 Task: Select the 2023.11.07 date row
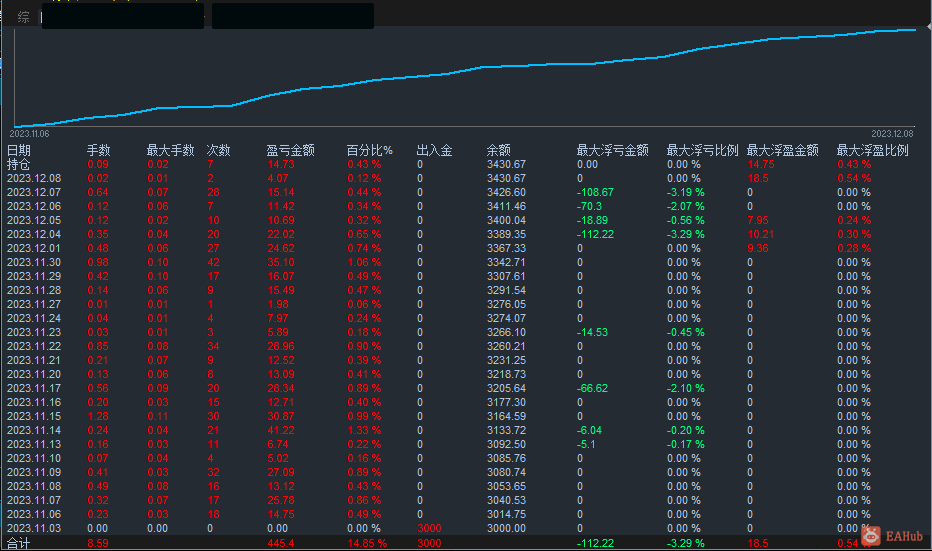coord(34,500)
